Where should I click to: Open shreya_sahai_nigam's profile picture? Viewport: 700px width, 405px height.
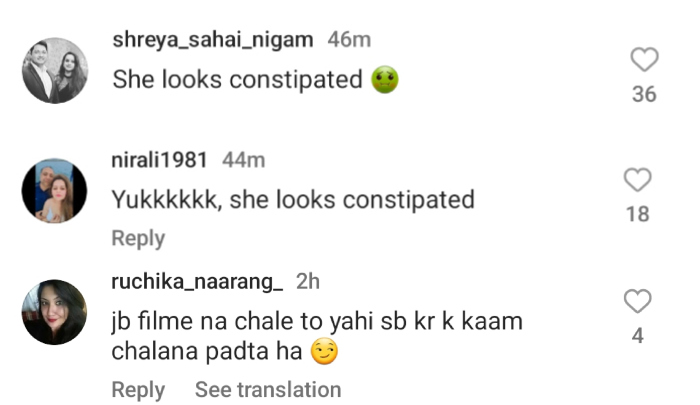(55, 71)
